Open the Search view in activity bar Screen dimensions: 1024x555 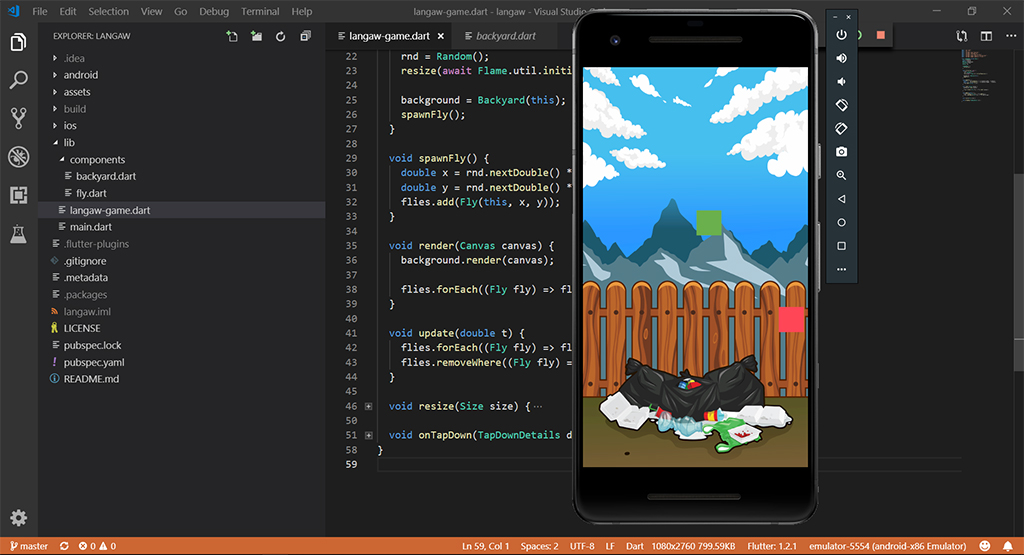pyautogui.click(x=18, y=80)
